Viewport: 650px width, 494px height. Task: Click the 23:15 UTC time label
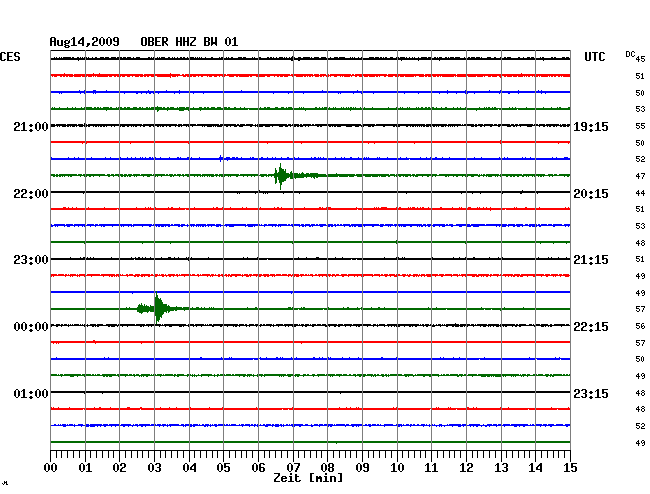[591, 393]
